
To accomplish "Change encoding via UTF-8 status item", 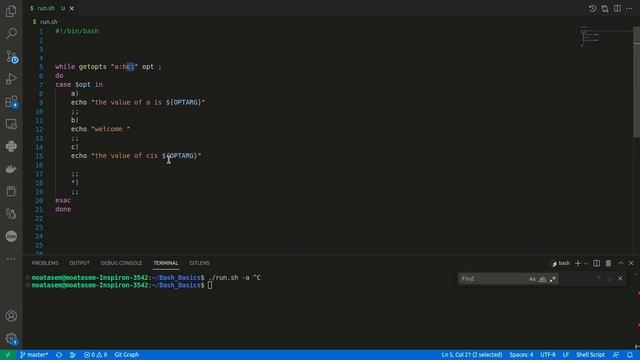I will (548, 355).
